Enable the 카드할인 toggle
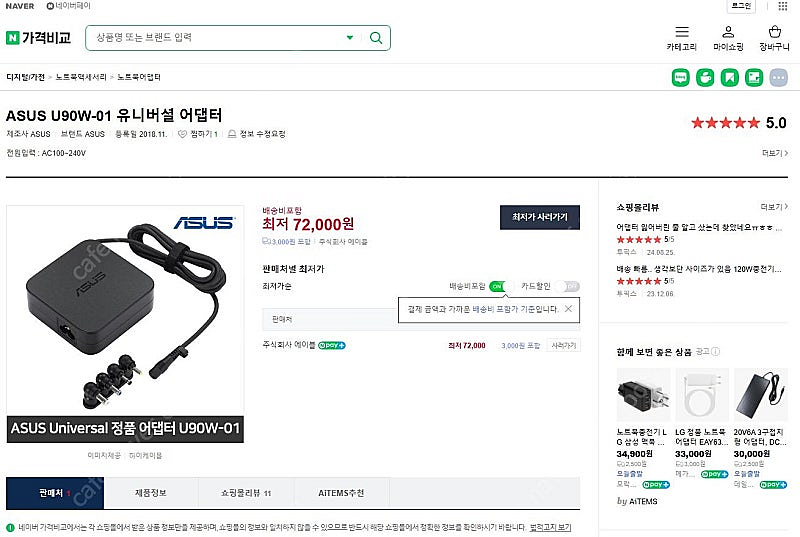The width and height of the screenshot is (800, 537). coord(571,287)
